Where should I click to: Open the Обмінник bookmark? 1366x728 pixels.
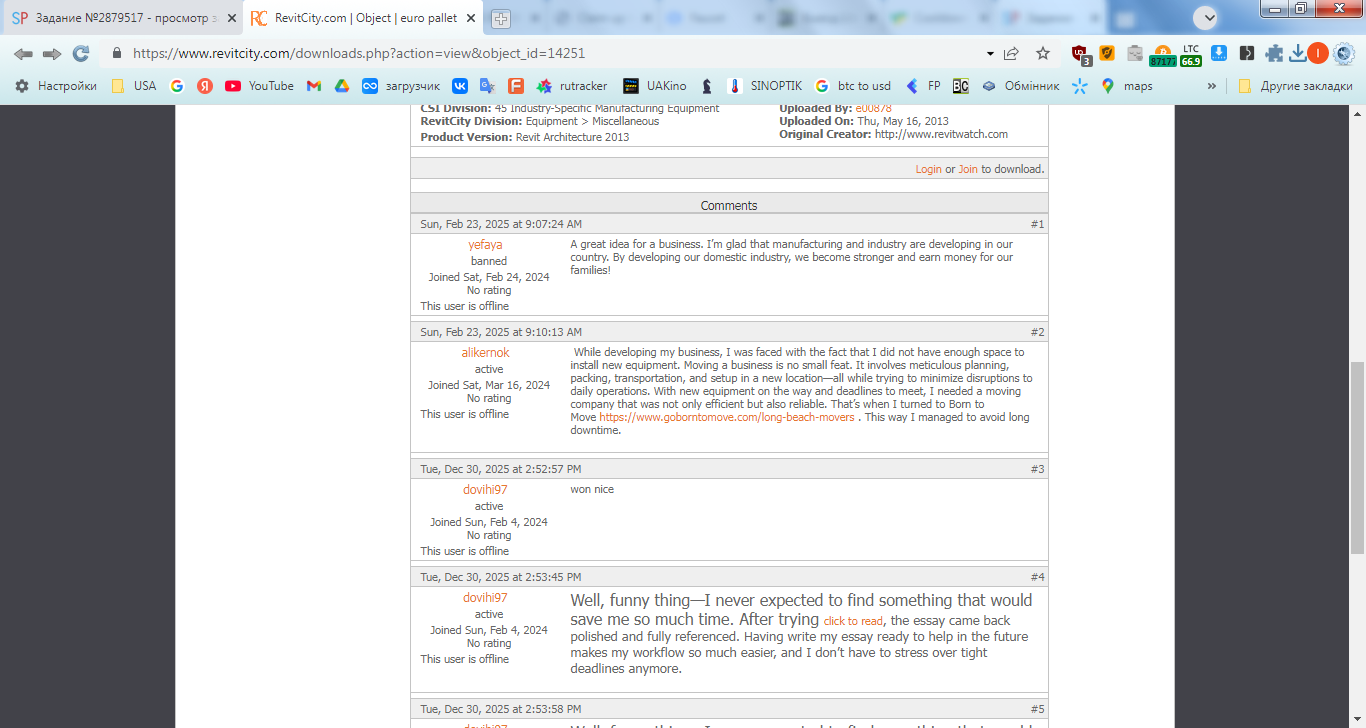point(1020,86)
